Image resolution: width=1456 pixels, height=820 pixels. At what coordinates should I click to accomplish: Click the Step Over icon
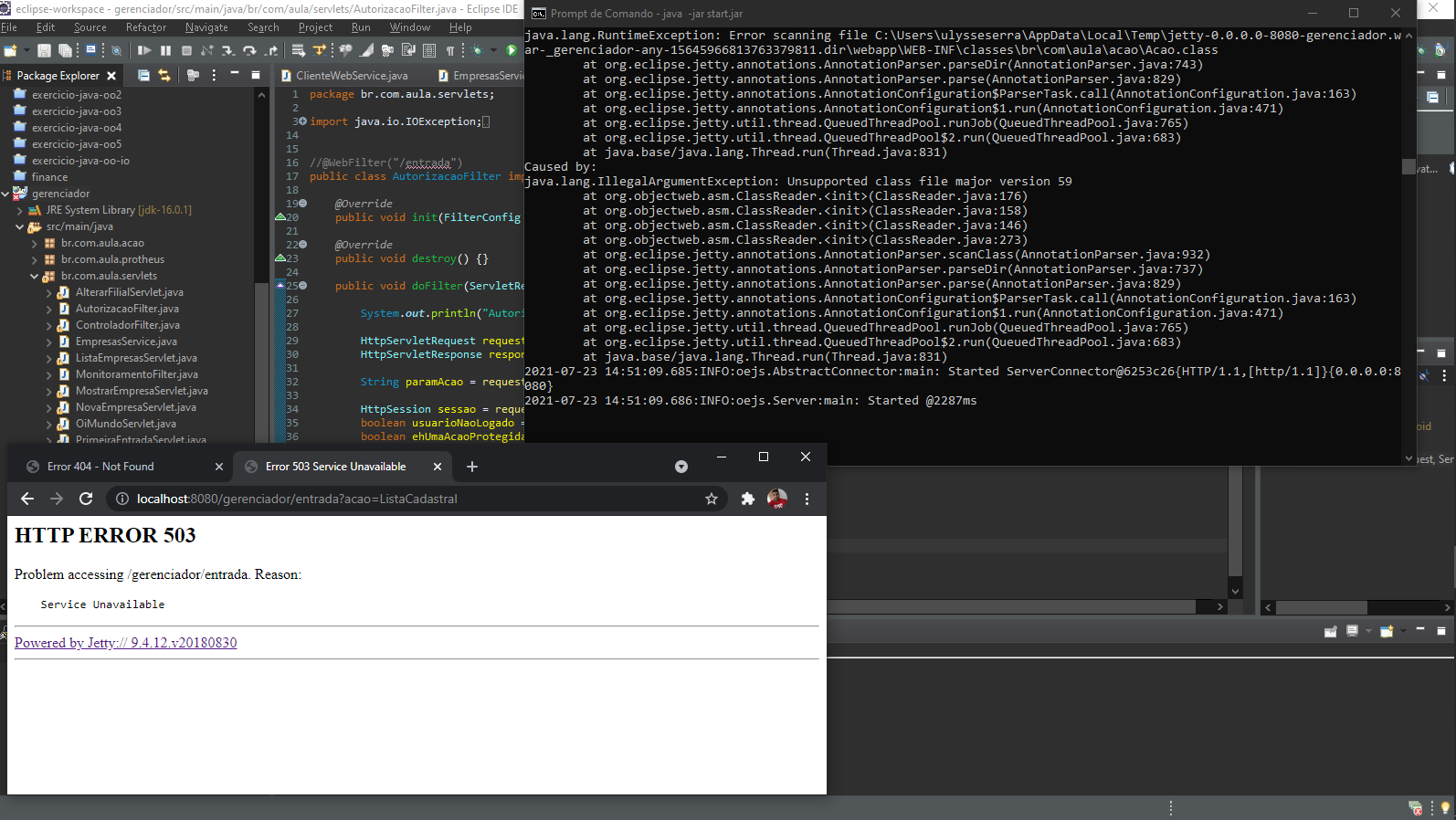point(249,50)
